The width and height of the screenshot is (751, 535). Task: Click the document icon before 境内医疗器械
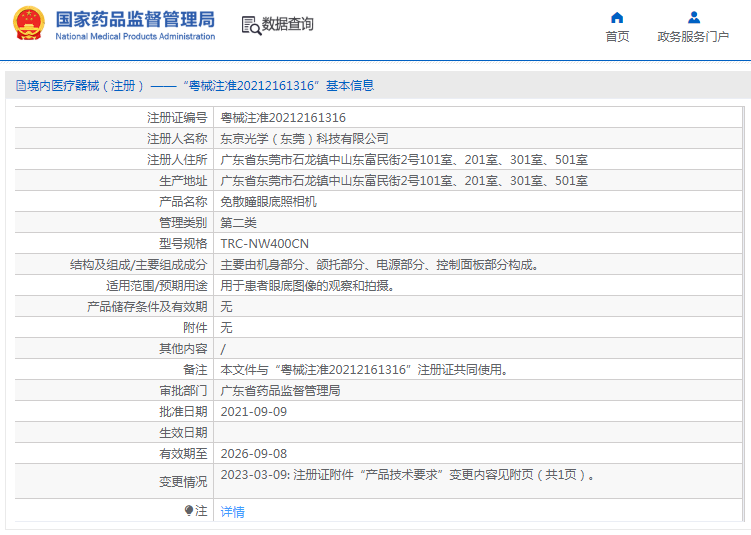(x=21, y=86)
